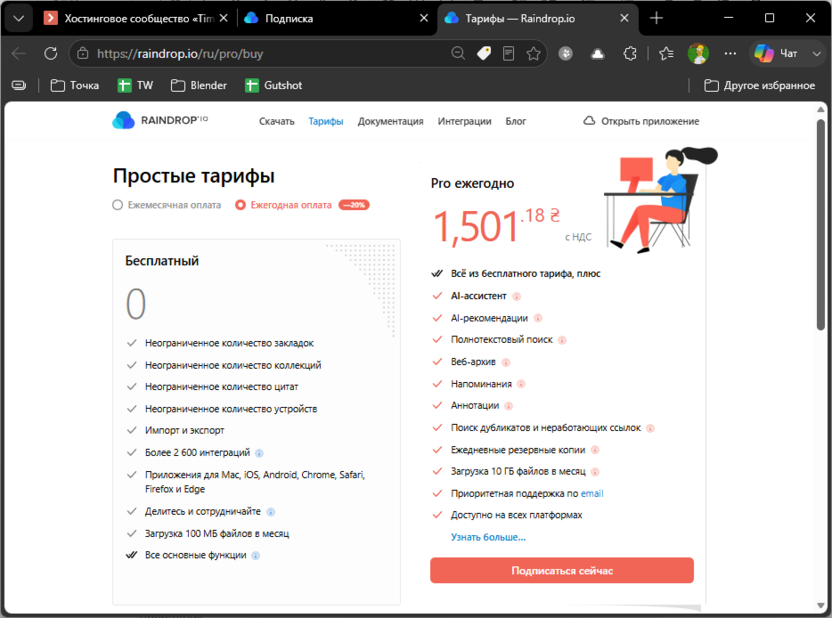This screenshot has width=832, height=618.
Task: Show info for AI-ассистент
Action: (516, 297)
